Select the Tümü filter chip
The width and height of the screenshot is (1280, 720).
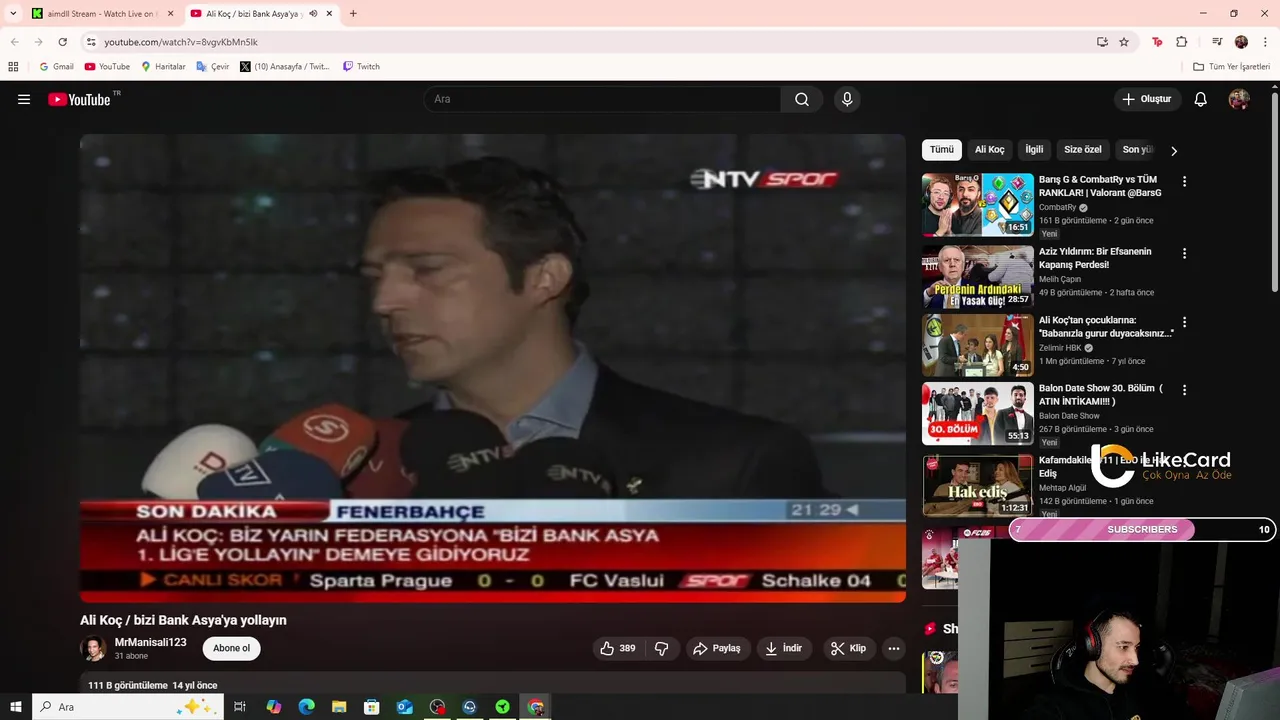pos(942,150)
